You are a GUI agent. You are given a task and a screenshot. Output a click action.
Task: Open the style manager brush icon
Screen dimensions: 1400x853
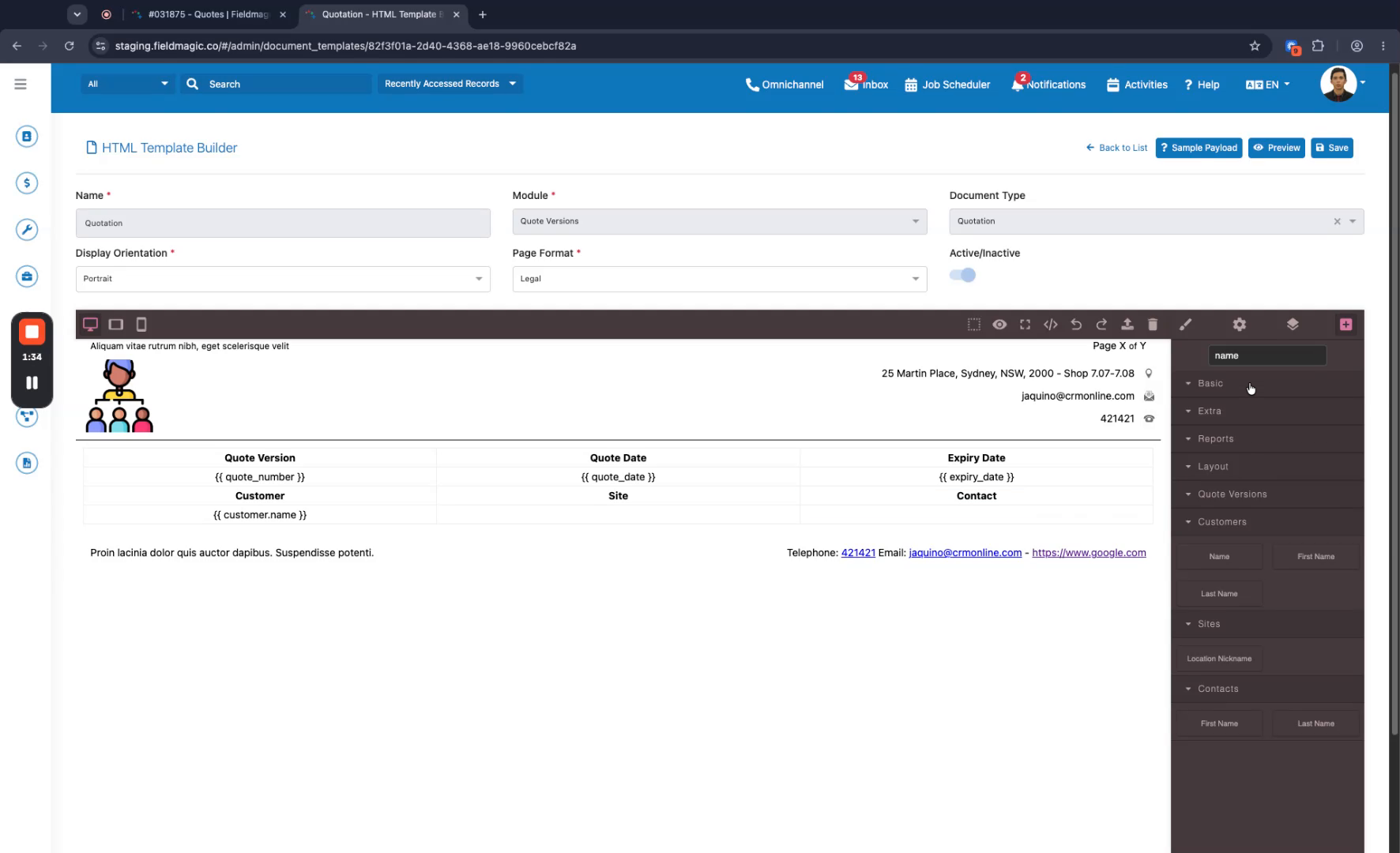pos(1185,325)
